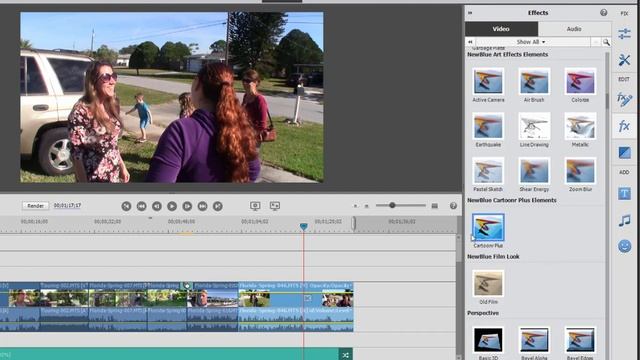640x360 pixels.
Task: Click the blue playhead marker on ruler
Action: click(x=303, y=226)
